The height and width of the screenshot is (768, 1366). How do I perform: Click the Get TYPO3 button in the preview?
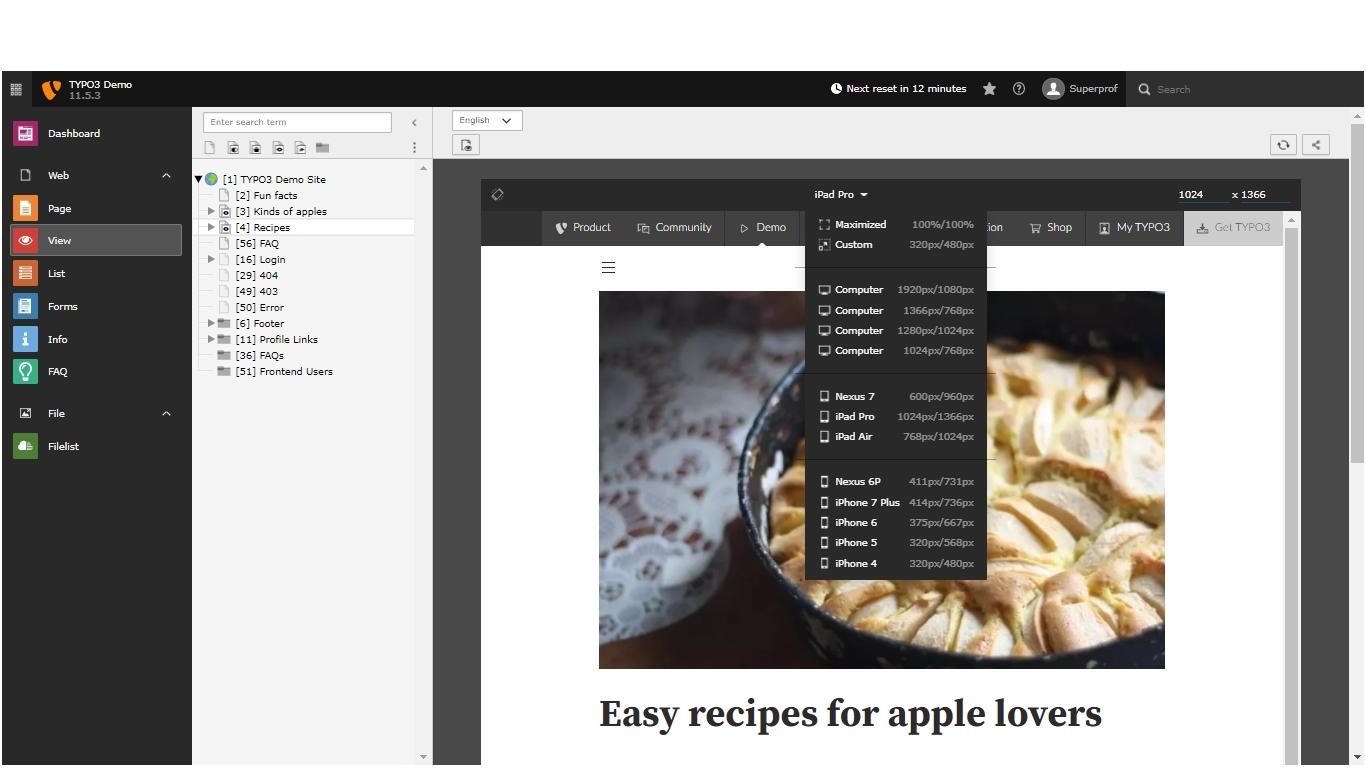(x=1233, y=227)
